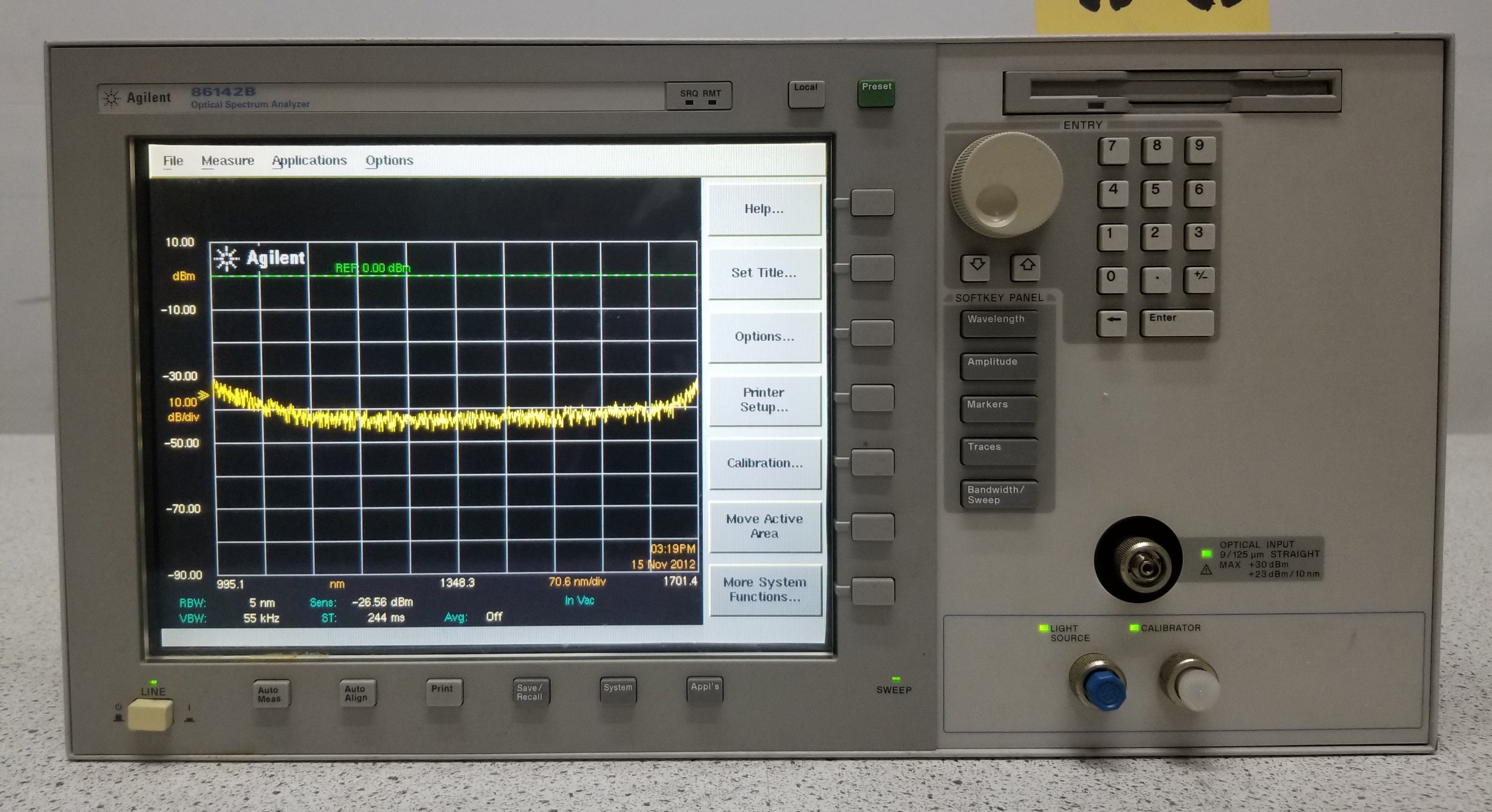Open the File menu

(x=173, y=161)
